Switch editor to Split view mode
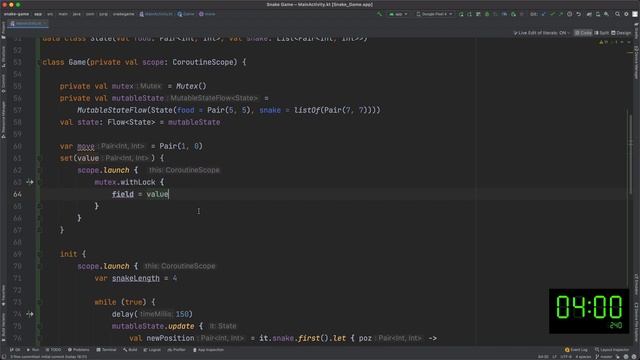Image resolution: width=640 pixels, height=360 pixels. point(602,33)
